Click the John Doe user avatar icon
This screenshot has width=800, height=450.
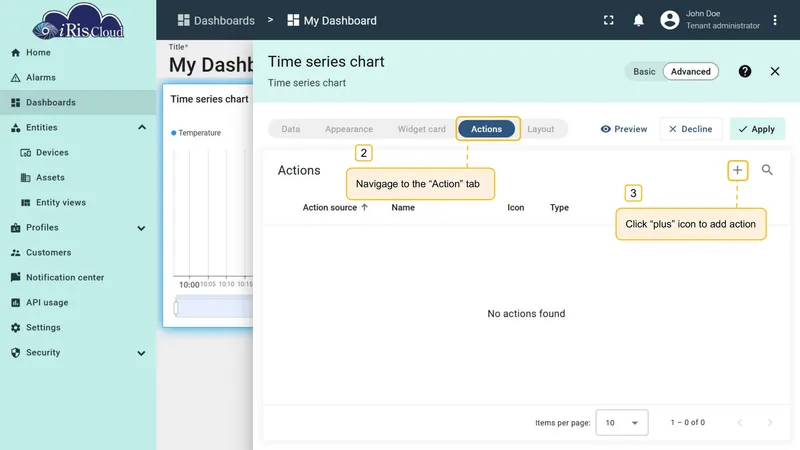point(669,20)
